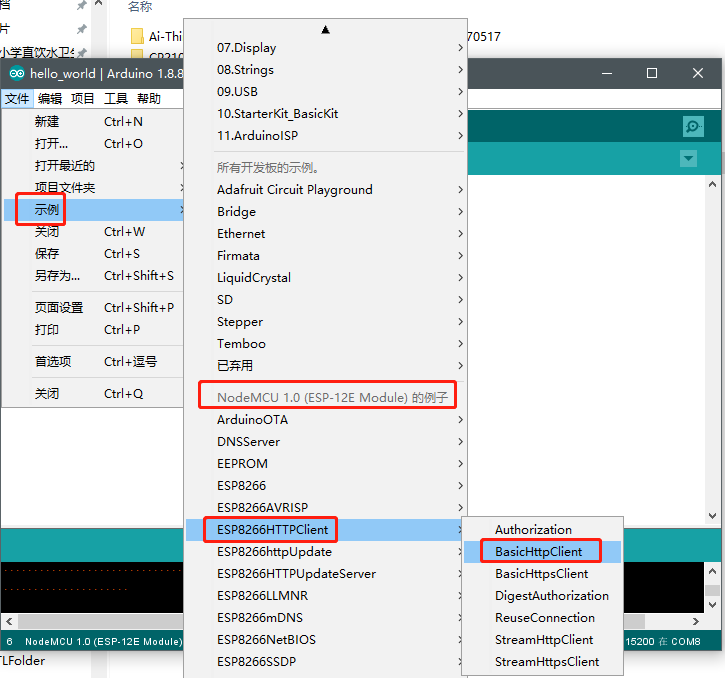Click the up arrow scrolling the examples list
This screenshot has width=725, height=678.
coord(326,30)
